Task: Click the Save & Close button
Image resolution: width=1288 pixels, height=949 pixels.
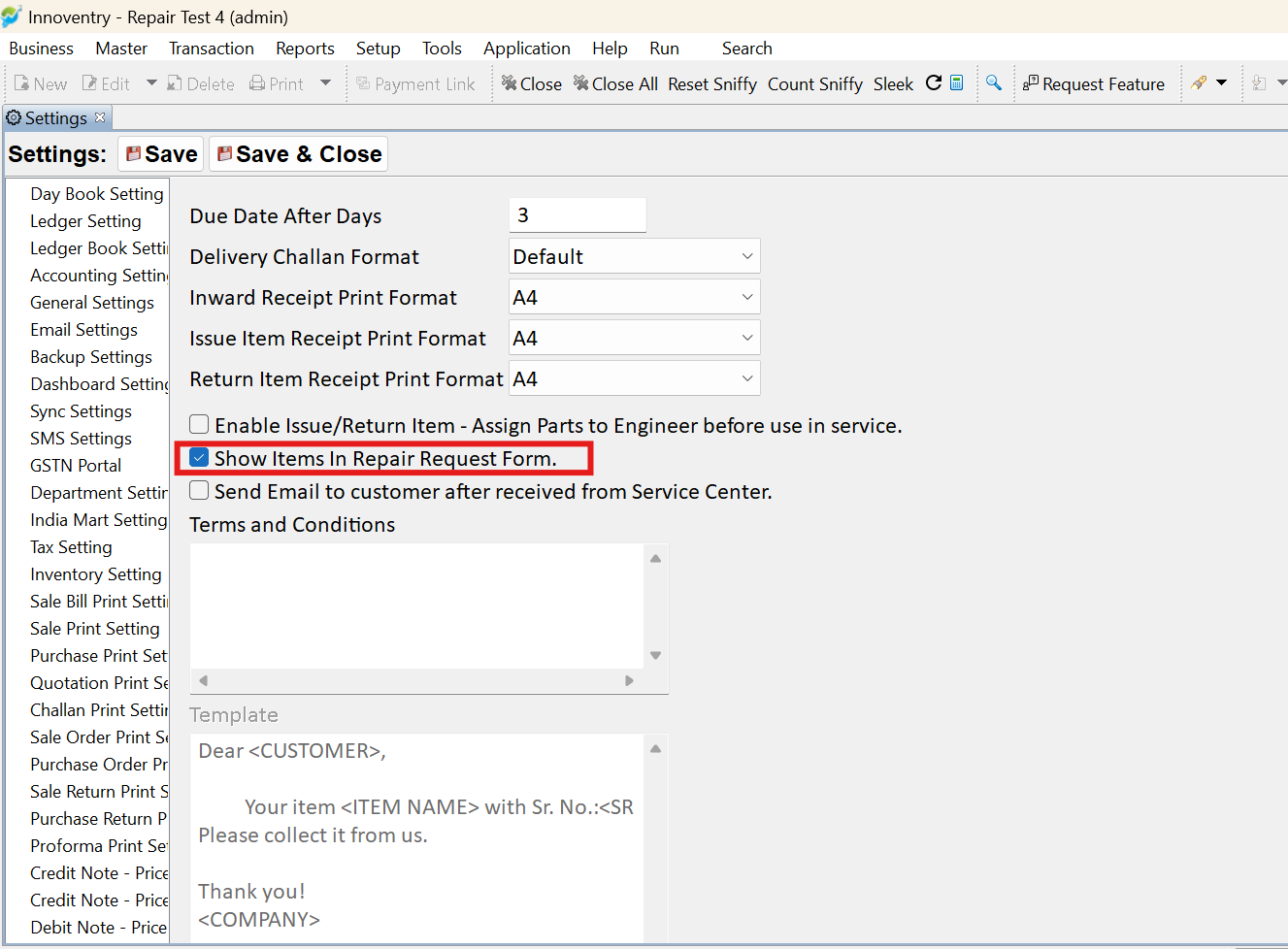Action: [x=299, y=154]
